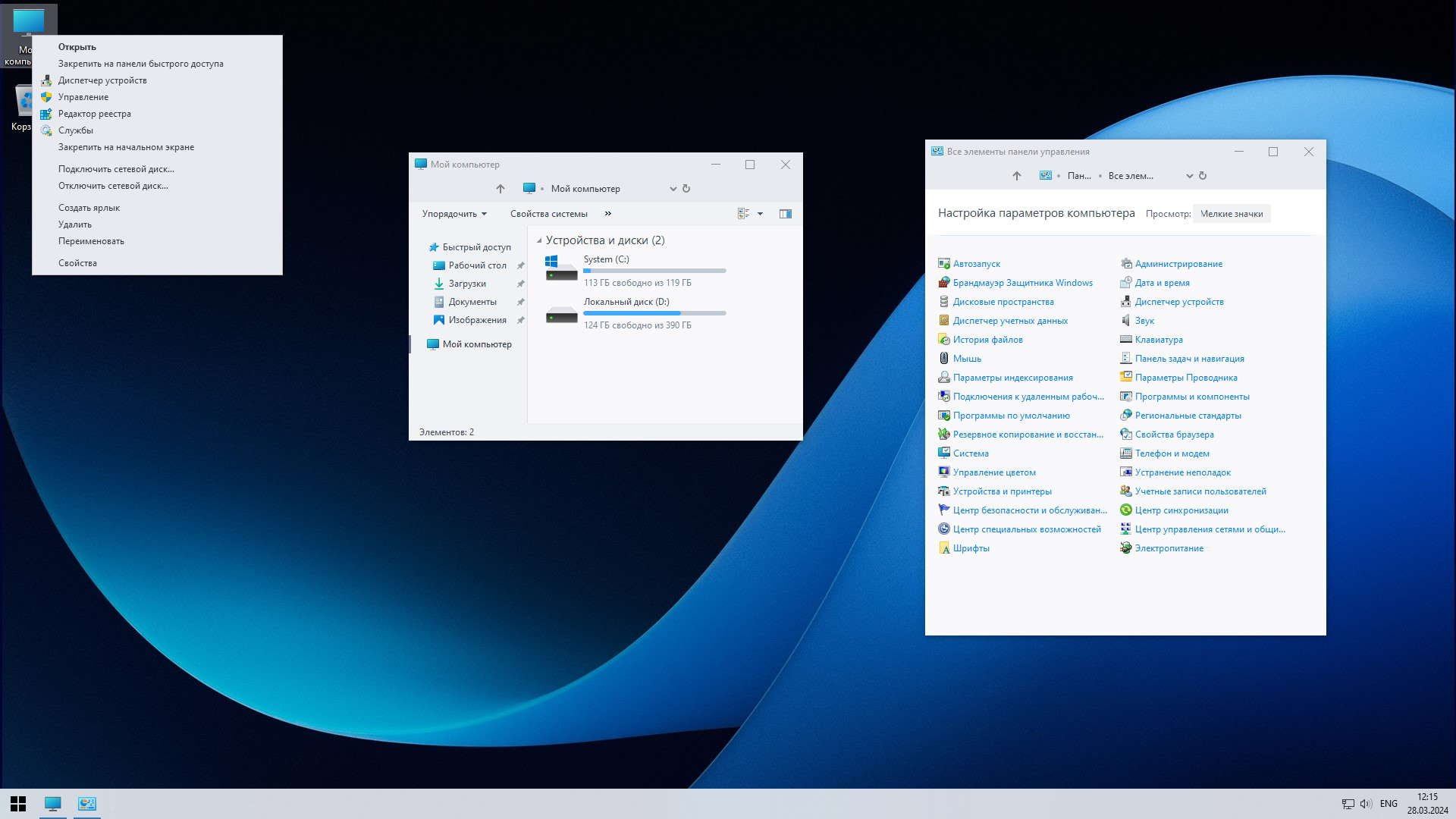The image size is (1456, 819).
Task: Open Локальный диск (D:) drive icon
Action: click(561, 313)
